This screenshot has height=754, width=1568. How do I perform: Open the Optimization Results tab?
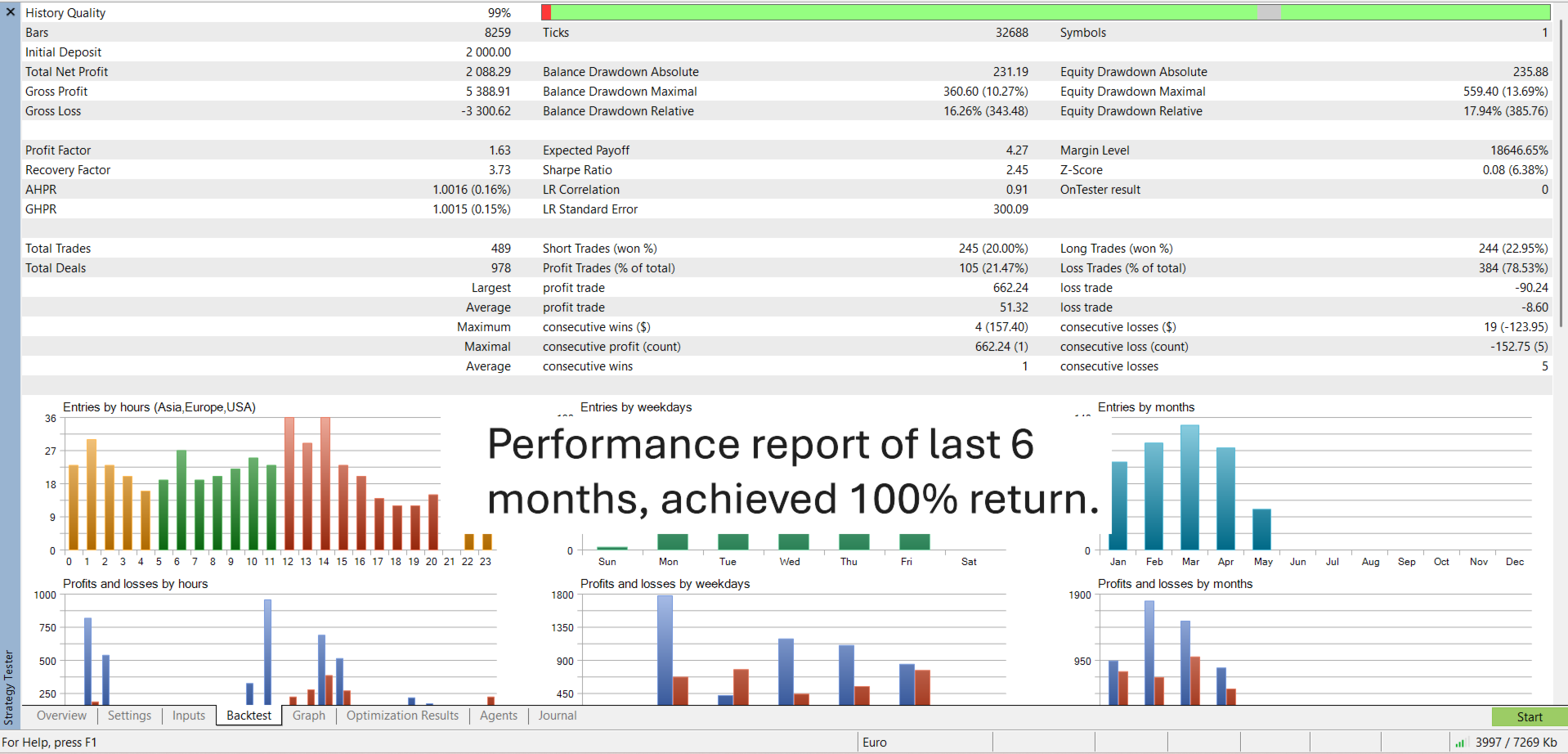point(402,716)
